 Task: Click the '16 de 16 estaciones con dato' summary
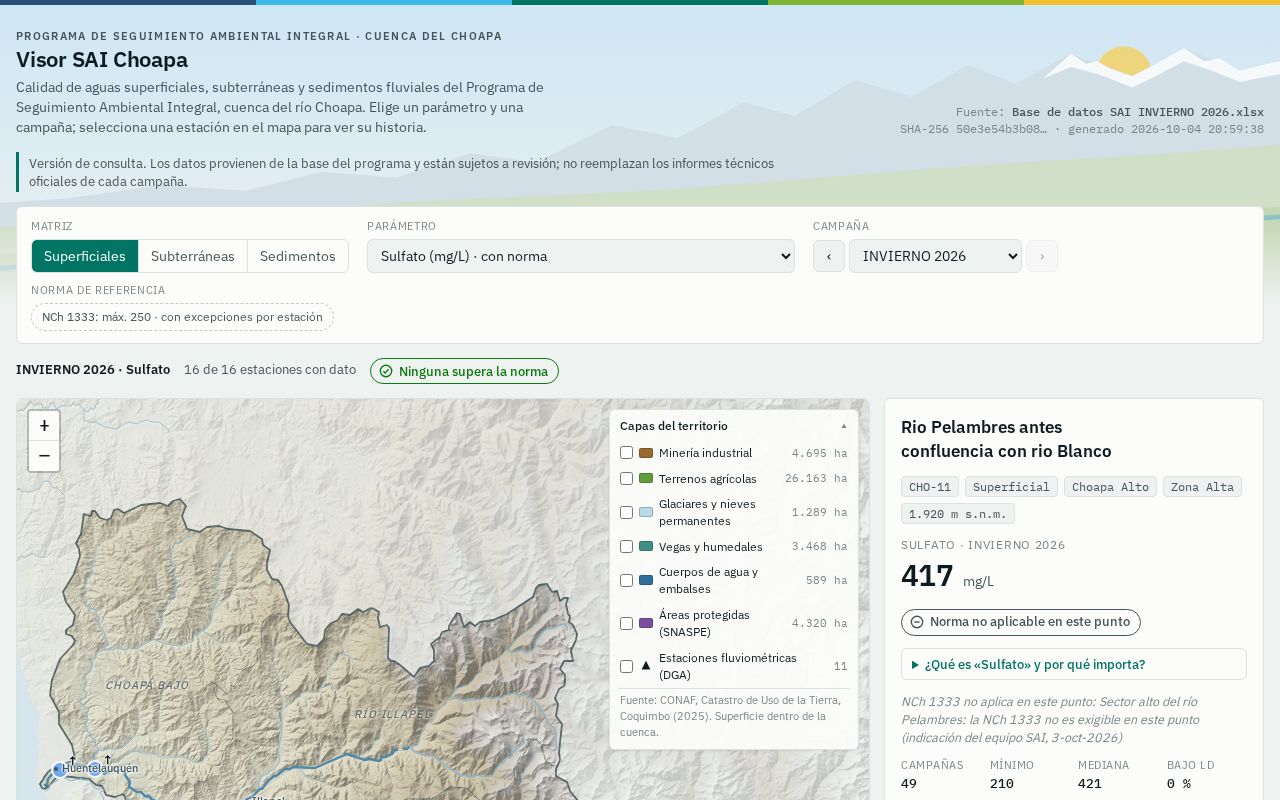click(x=270, y=370)
